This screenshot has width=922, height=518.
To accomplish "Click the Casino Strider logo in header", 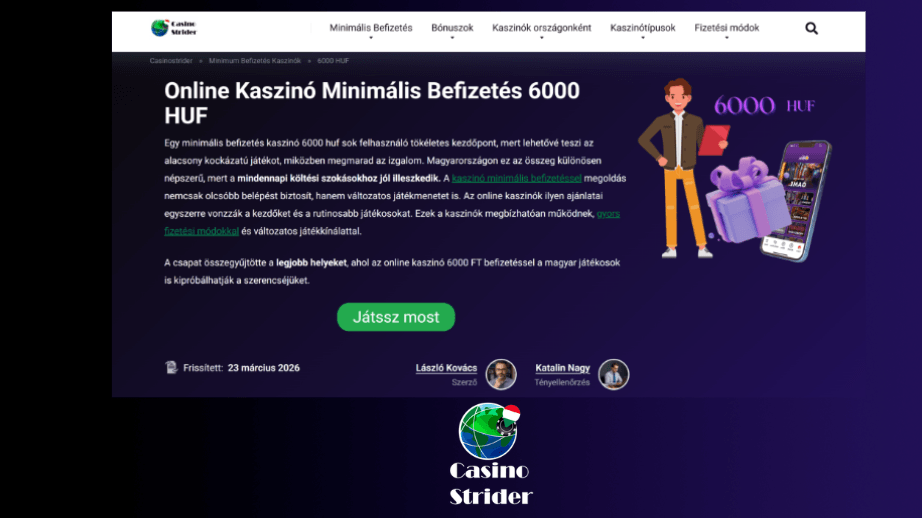I will click(174, 28).
